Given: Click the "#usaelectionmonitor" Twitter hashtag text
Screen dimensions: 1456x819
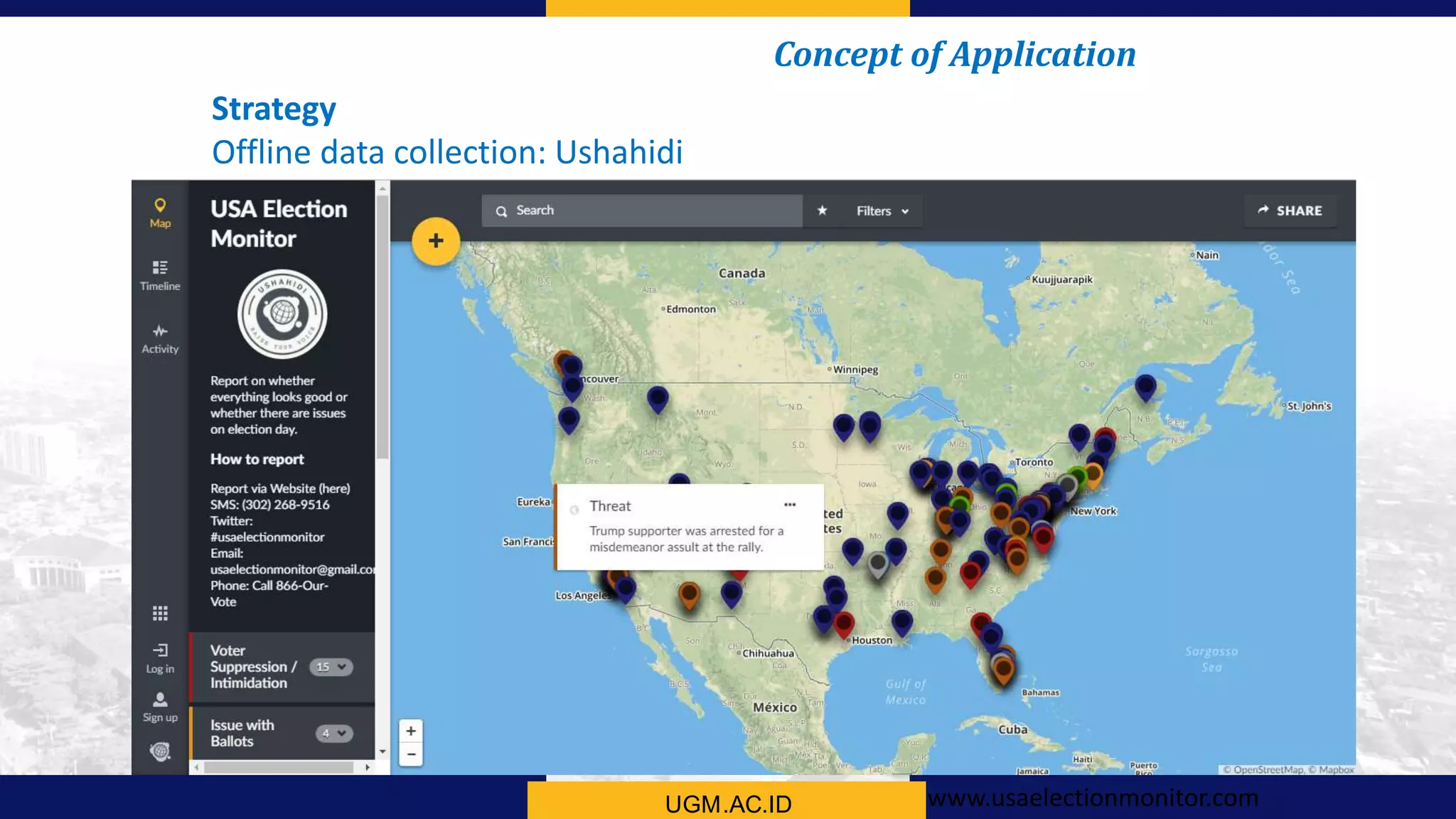Looking at the screenshot, I should click(x=267, y=537).
